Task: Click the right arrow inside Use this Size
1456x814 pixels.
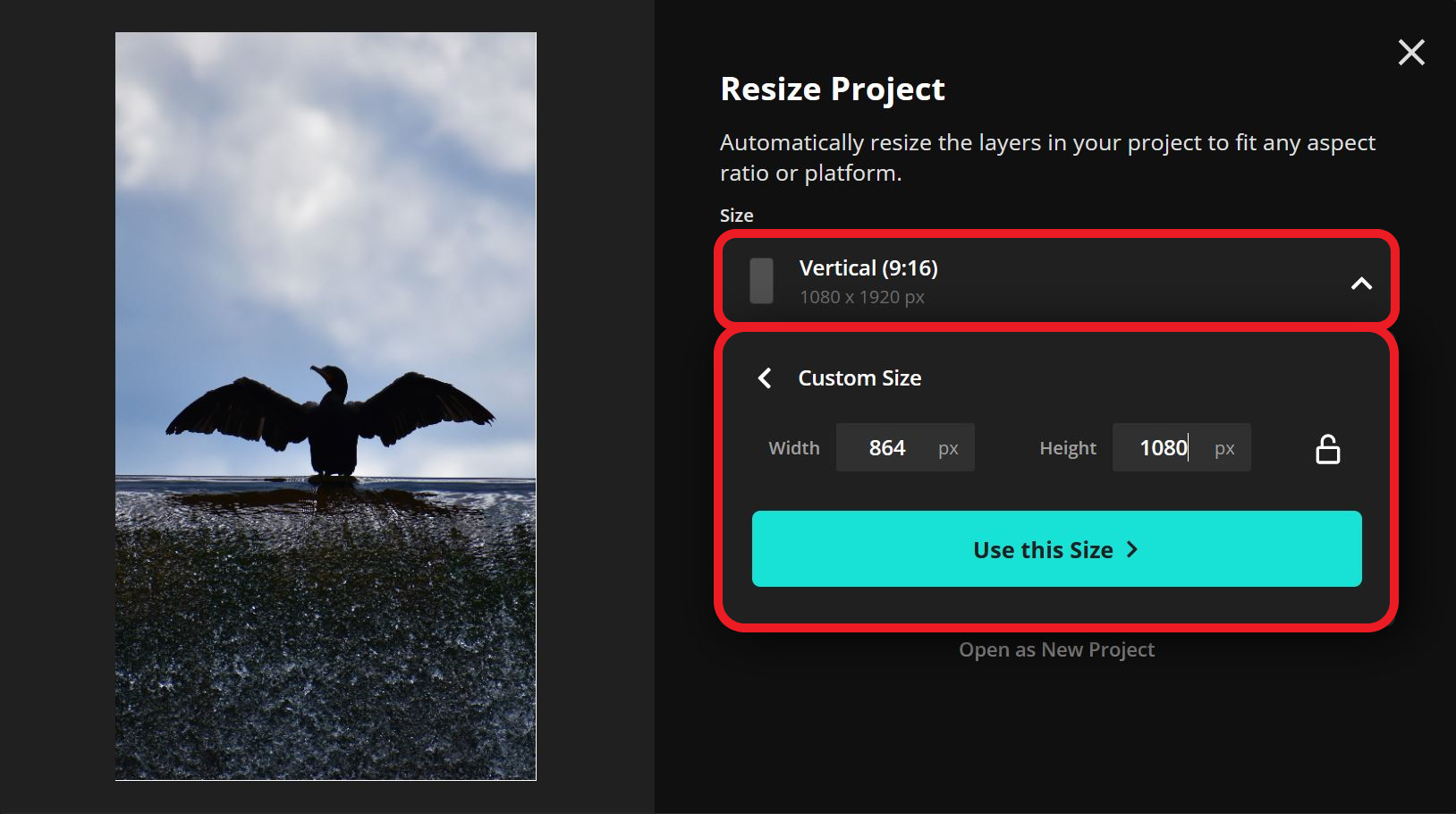Action: [1131, 550]
